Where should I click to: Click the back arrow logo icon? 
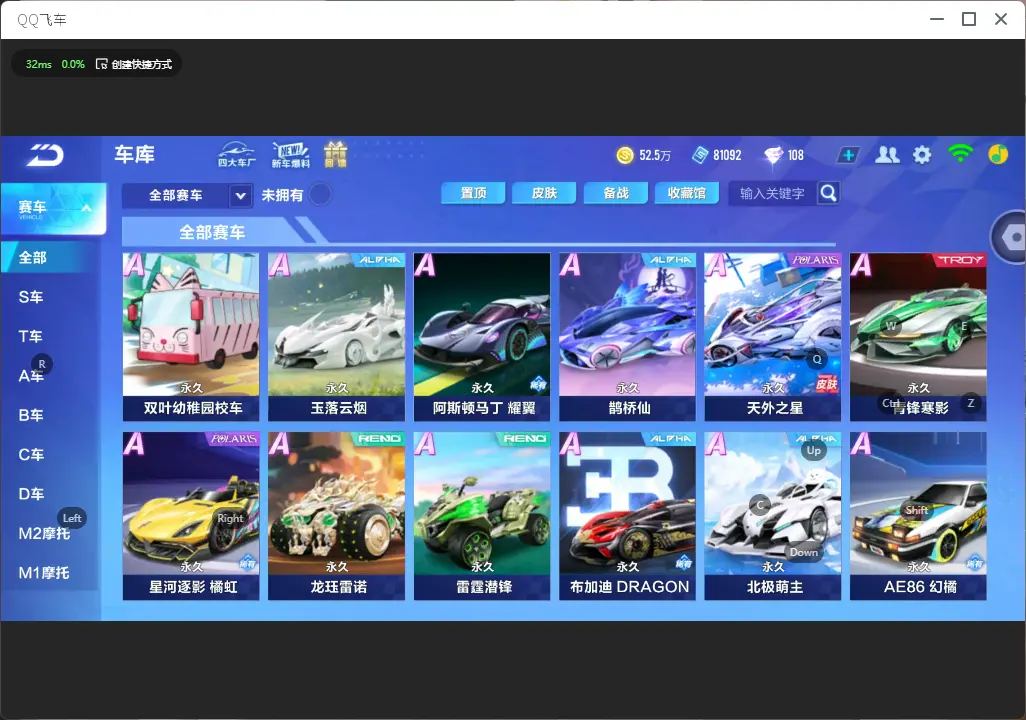[x=45, y=154]
